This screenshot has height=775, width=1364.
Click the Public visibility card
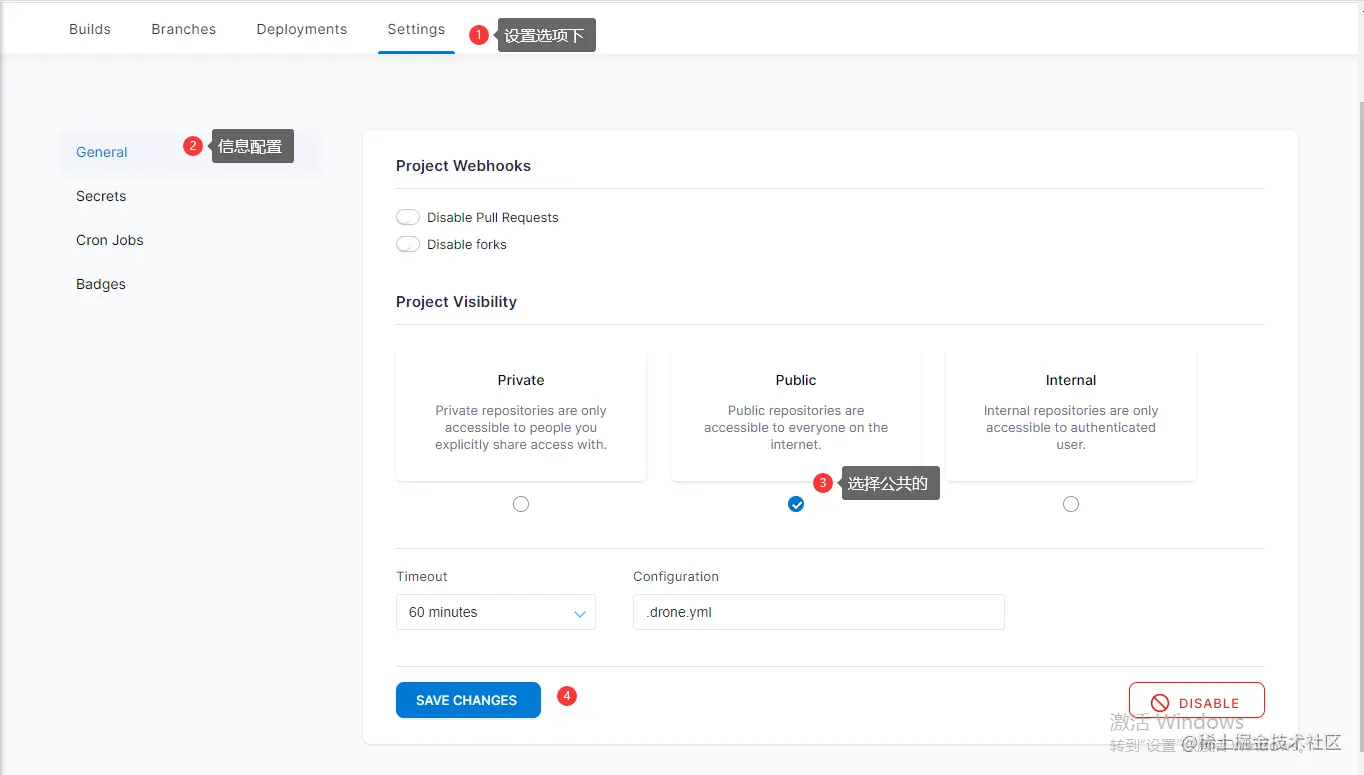pos(796,415)
